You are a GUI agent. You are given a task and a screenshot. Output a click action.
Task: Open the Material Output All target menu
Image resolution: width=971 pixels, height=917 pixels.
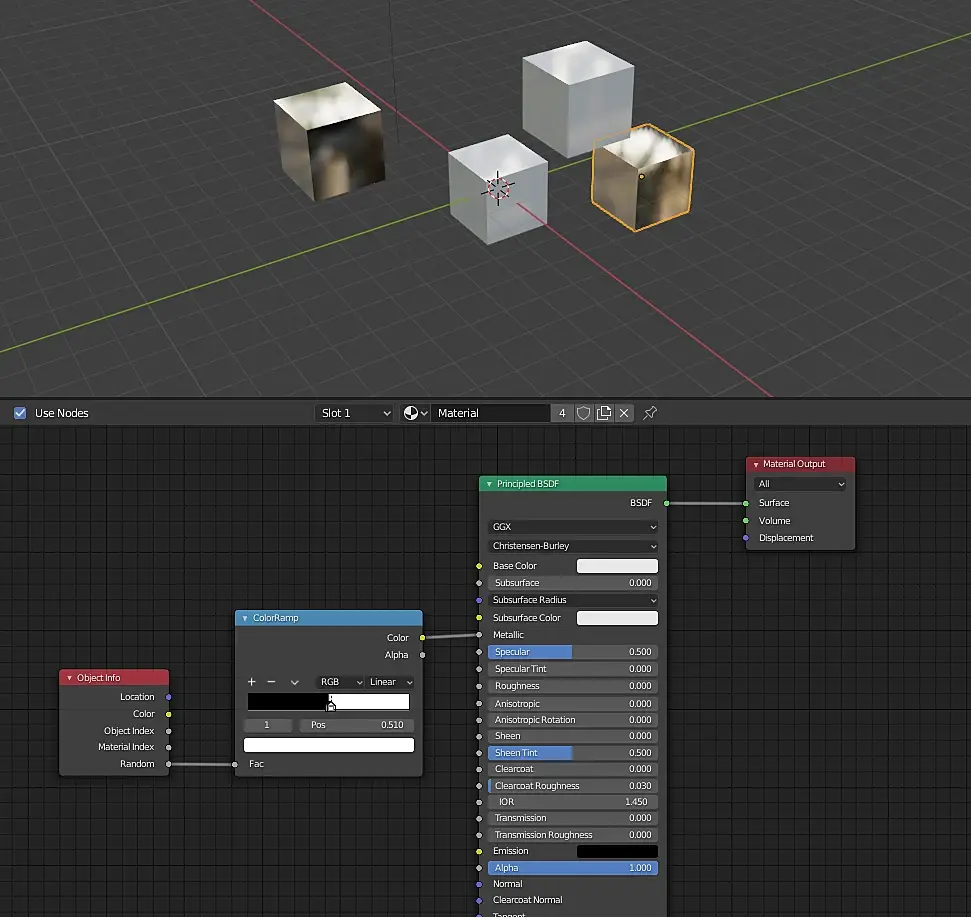[x=800, y=484]
